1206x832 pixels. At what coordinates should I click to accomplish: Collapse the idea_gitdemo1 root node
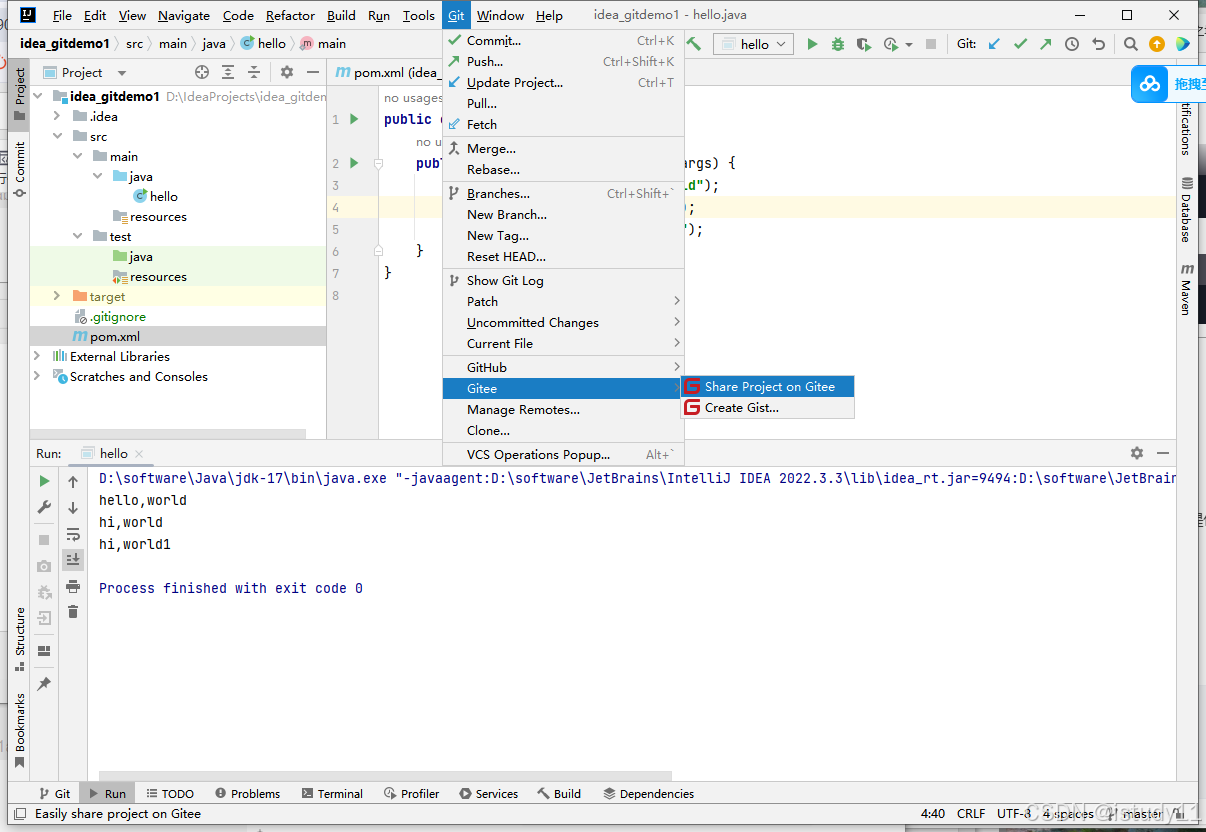pyautogui.click(x=38, y=96)
